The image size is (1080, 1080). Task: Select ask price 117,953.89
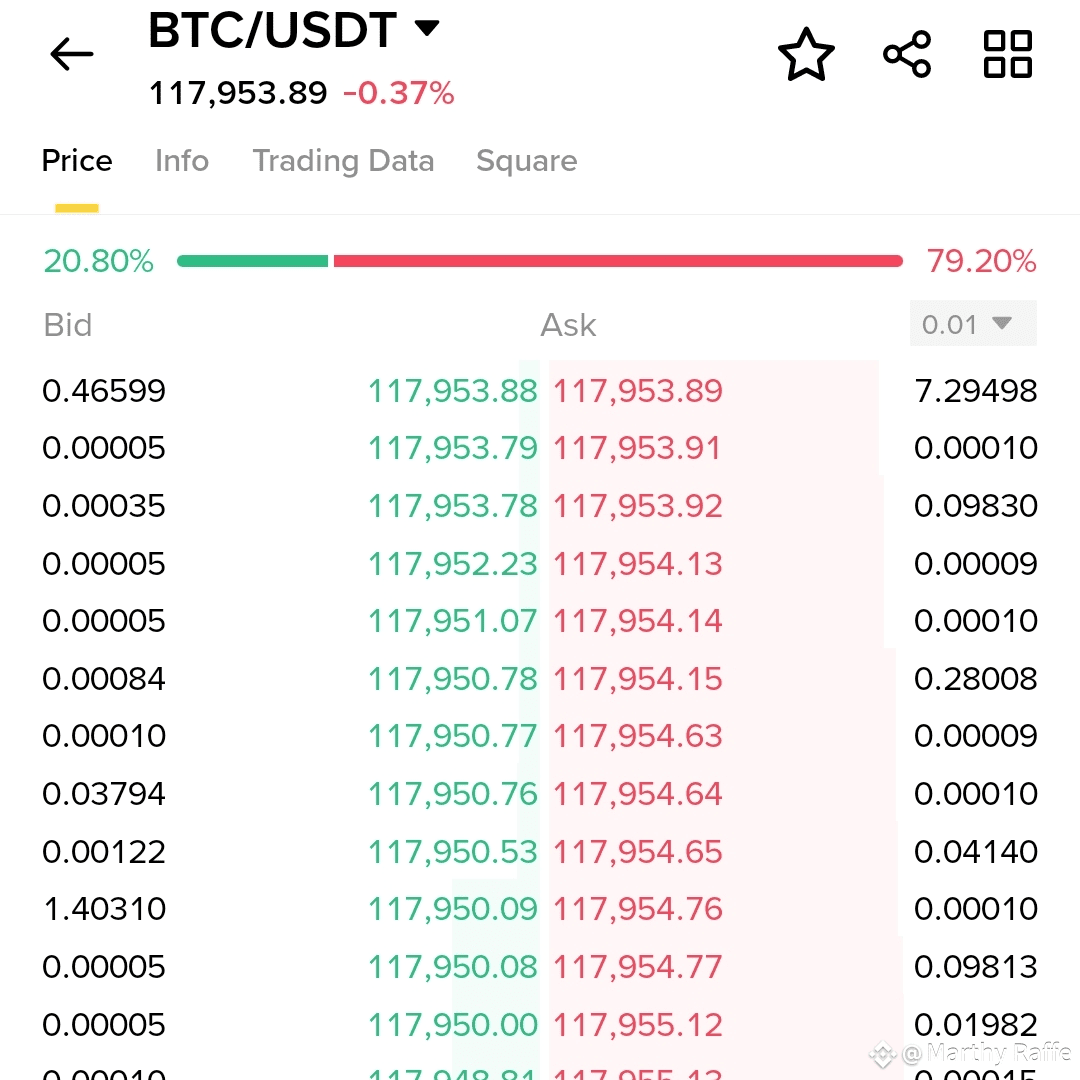tap(638, 391)
